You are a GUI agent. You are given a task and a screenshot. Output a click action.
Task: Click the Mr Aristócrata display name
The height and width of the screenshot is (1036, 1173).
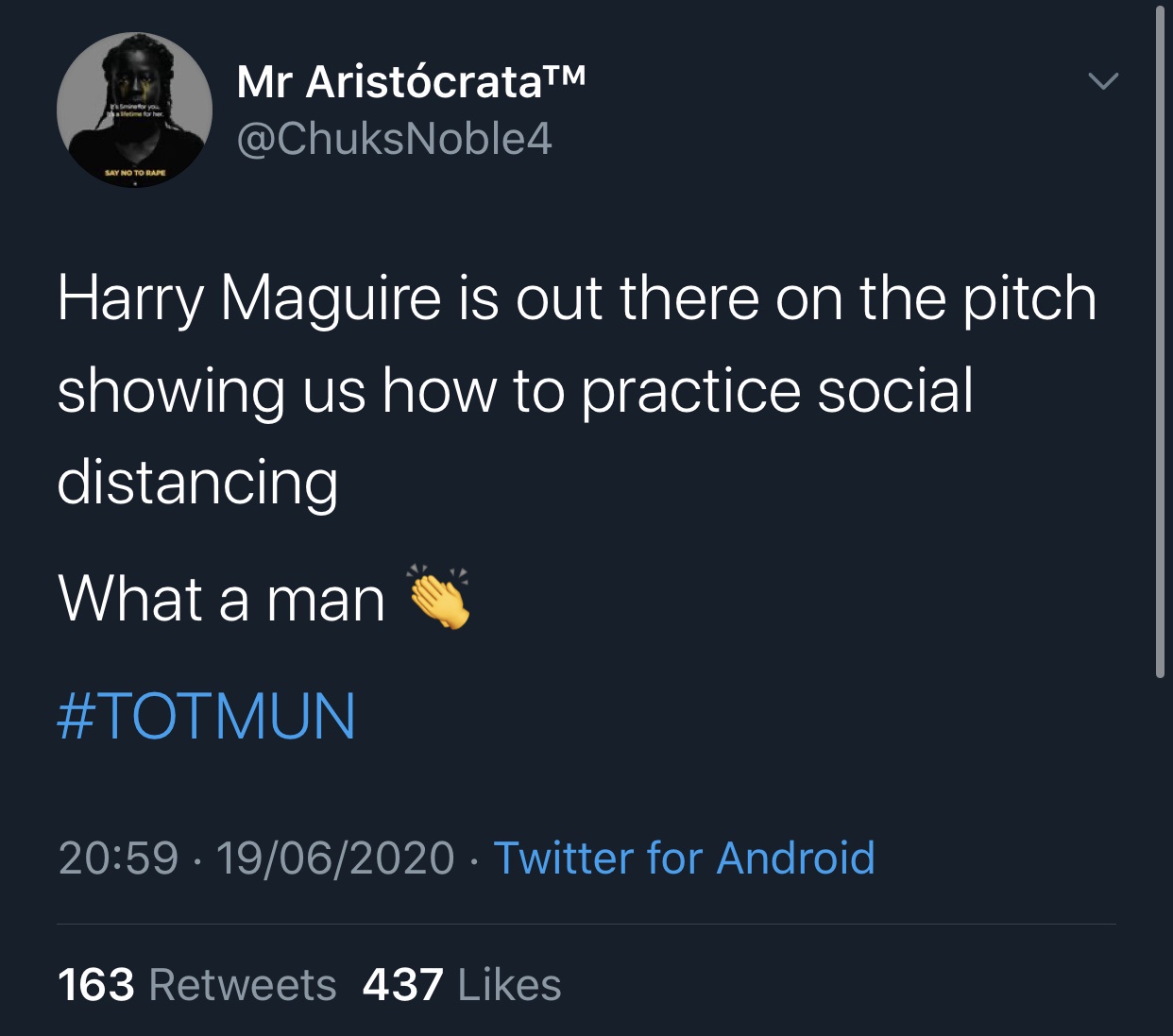[x=390, y=81]
